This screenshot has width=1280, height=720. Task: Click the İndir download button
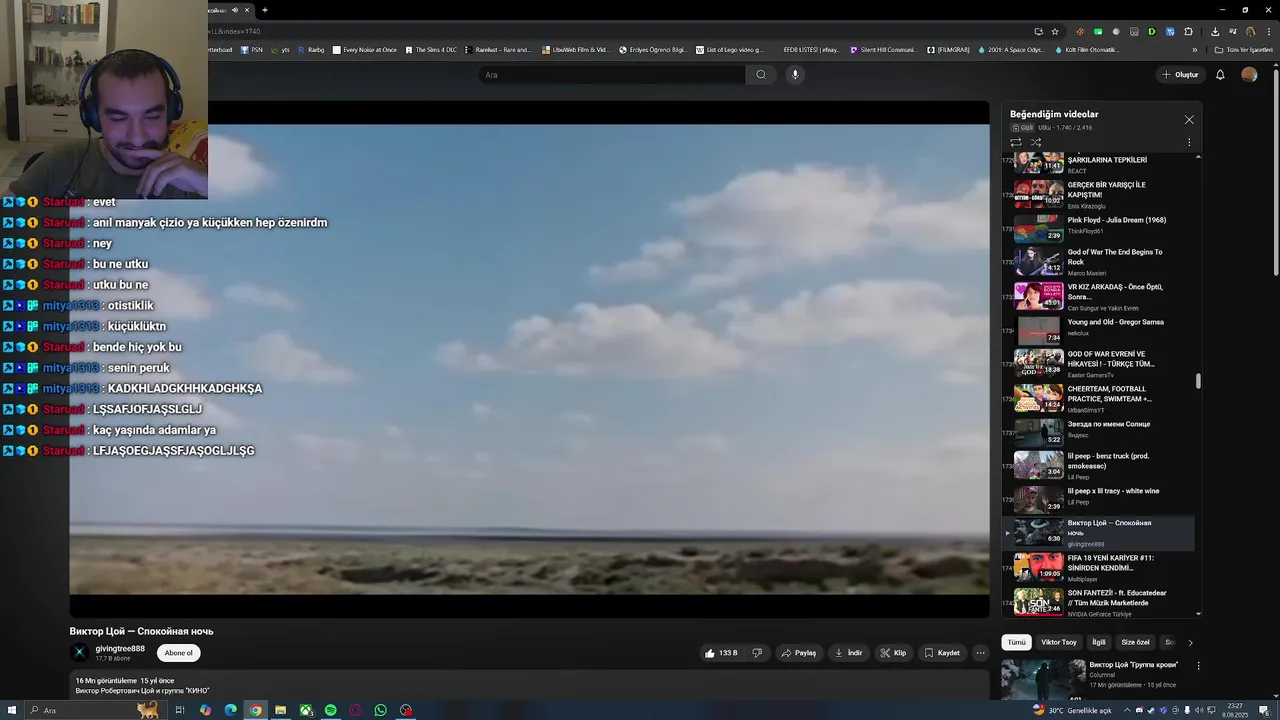pos(848,653)
